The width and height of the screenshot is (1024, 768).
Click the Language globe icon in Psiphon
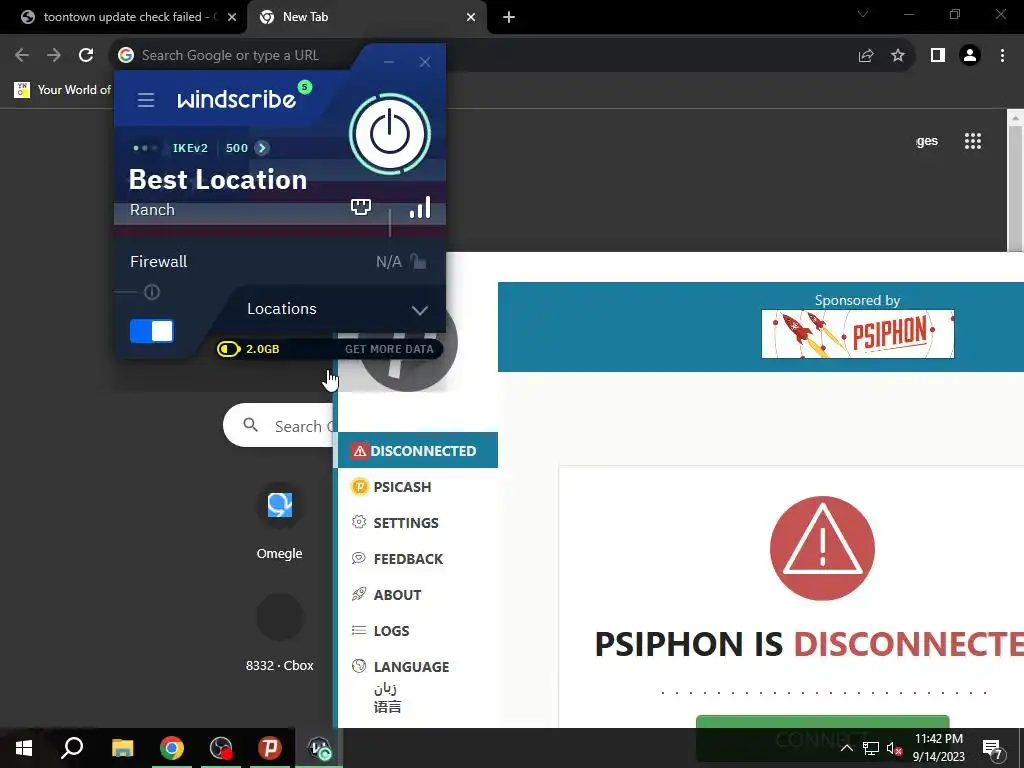(359, 666)
